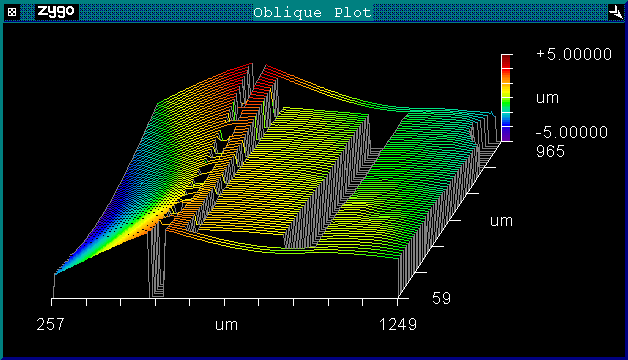Image resolution: width=628 pixels, height=360 pixels.
Task: Select the purple bottom of color scale
Action: (507, 134)
